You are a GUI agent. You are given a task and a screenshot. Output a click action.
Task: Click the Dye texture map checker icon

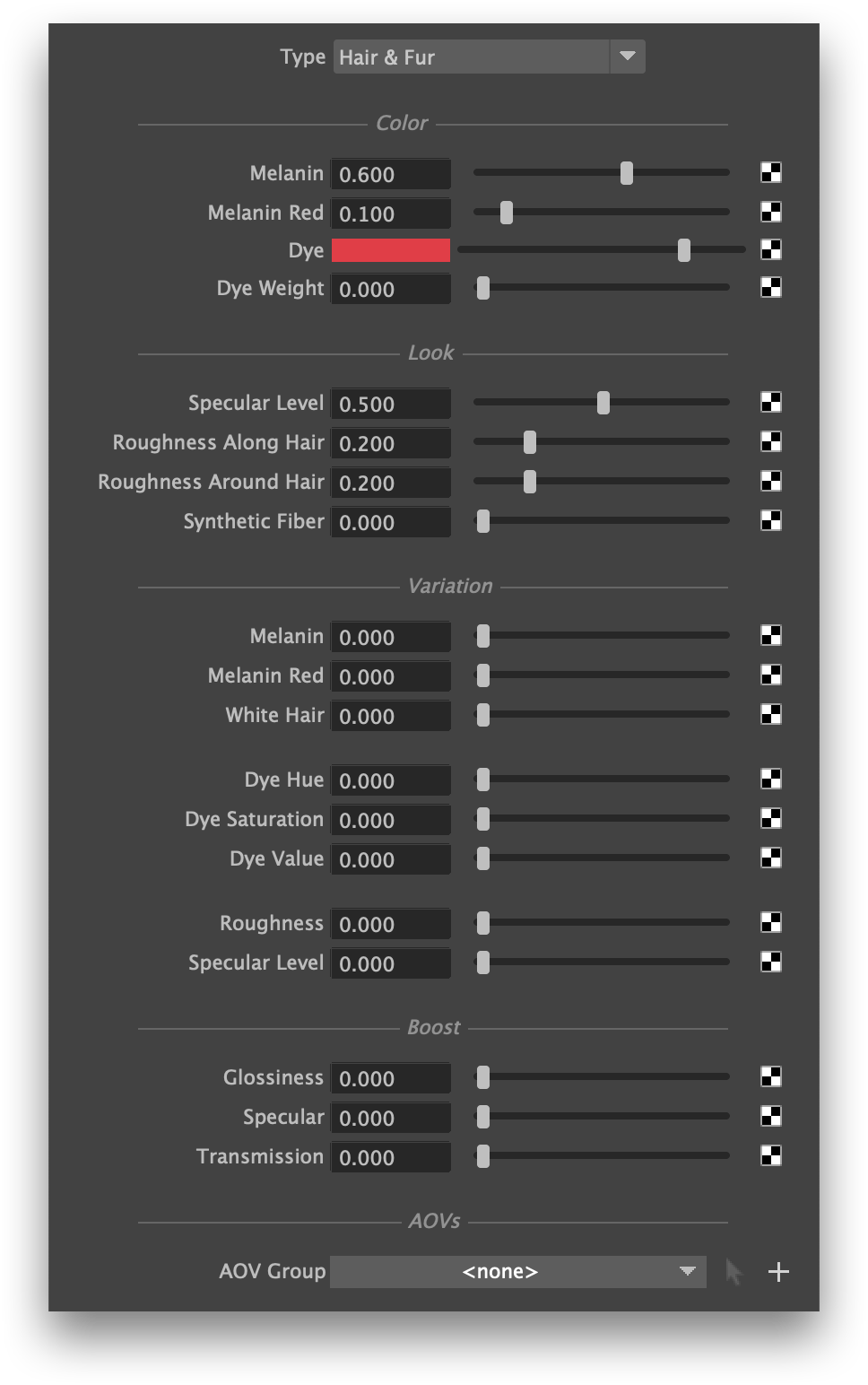770,249
